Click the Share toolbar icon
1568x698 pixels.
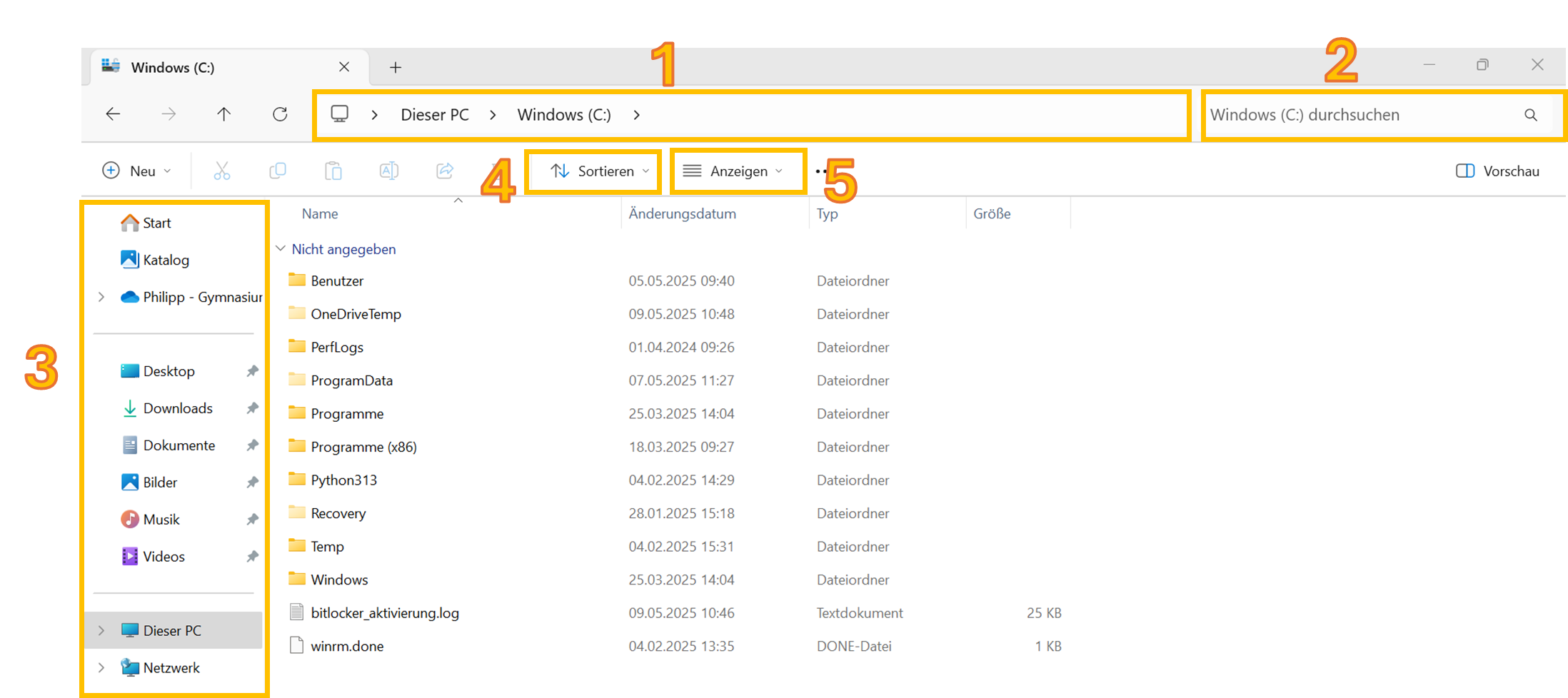tap(445, 171)
